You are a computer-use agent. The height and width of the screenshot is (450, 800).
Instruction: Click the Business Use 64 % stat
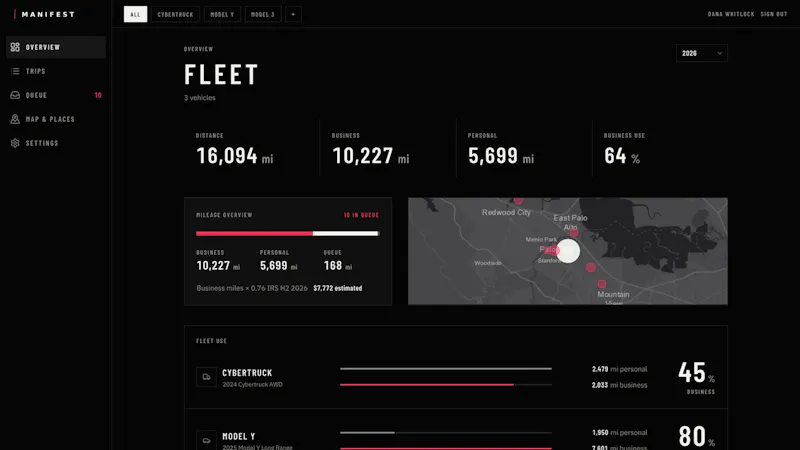(x=622, y=156)
